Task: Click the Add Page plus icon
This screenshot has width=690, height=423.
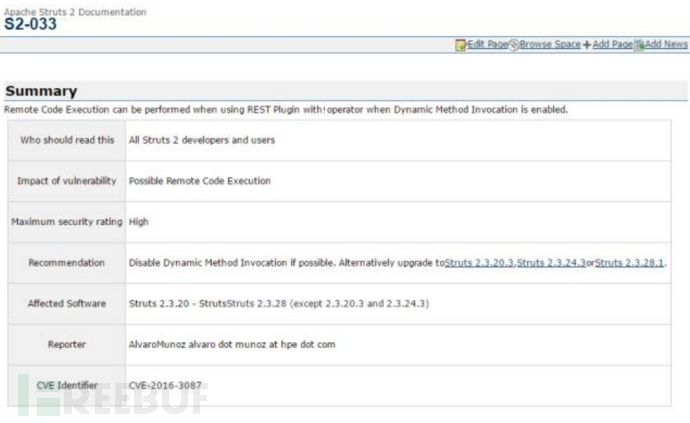Action: [587, 45]
